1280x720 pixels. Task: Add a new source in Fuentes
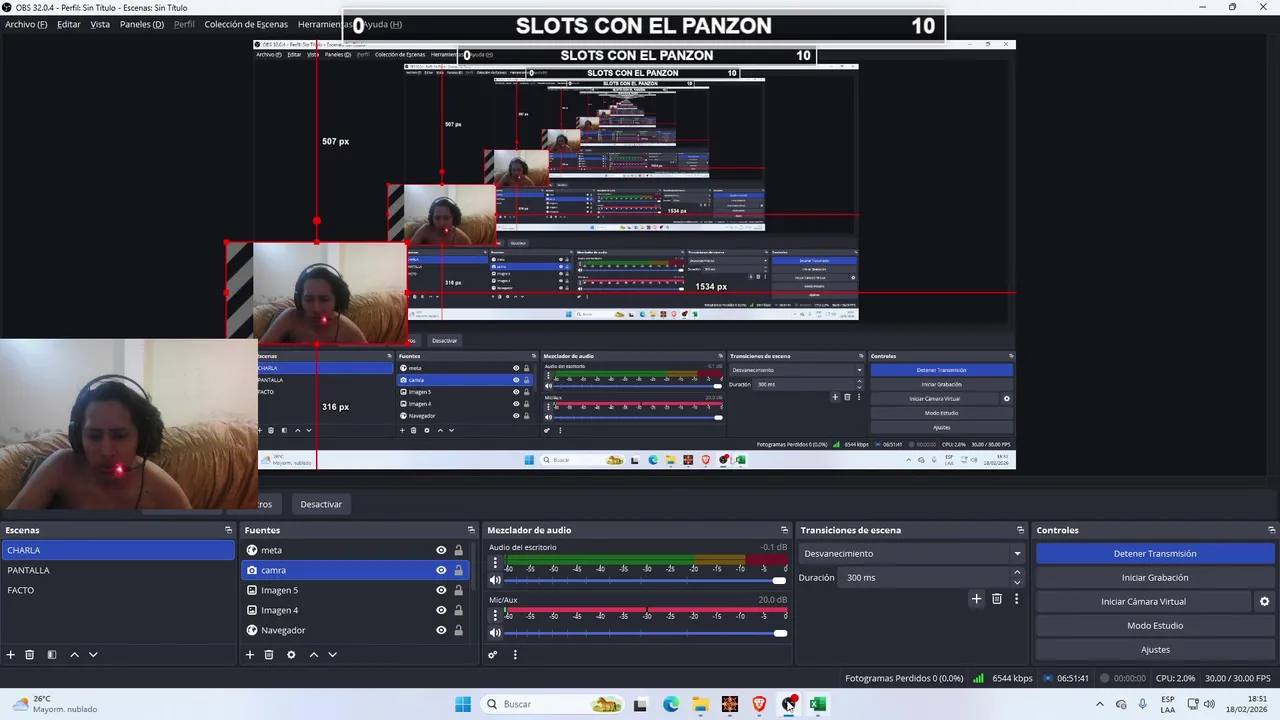point(250,655)
